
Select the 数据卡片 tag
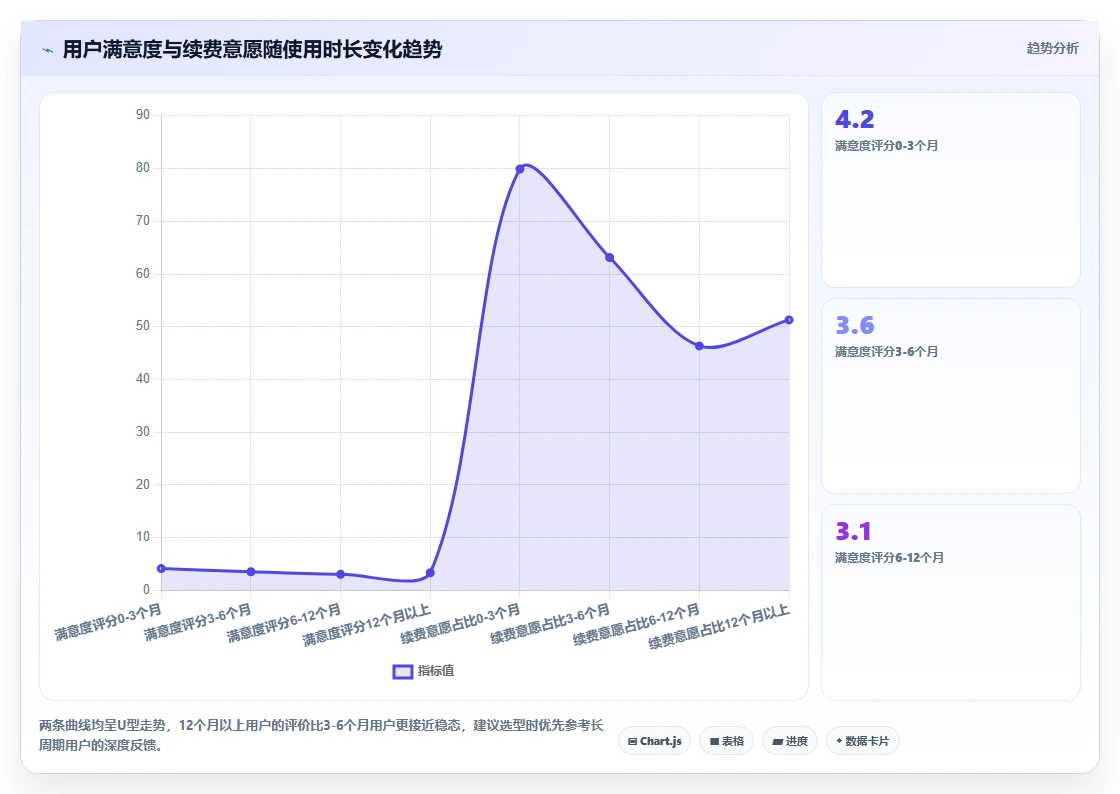[863, 741]
